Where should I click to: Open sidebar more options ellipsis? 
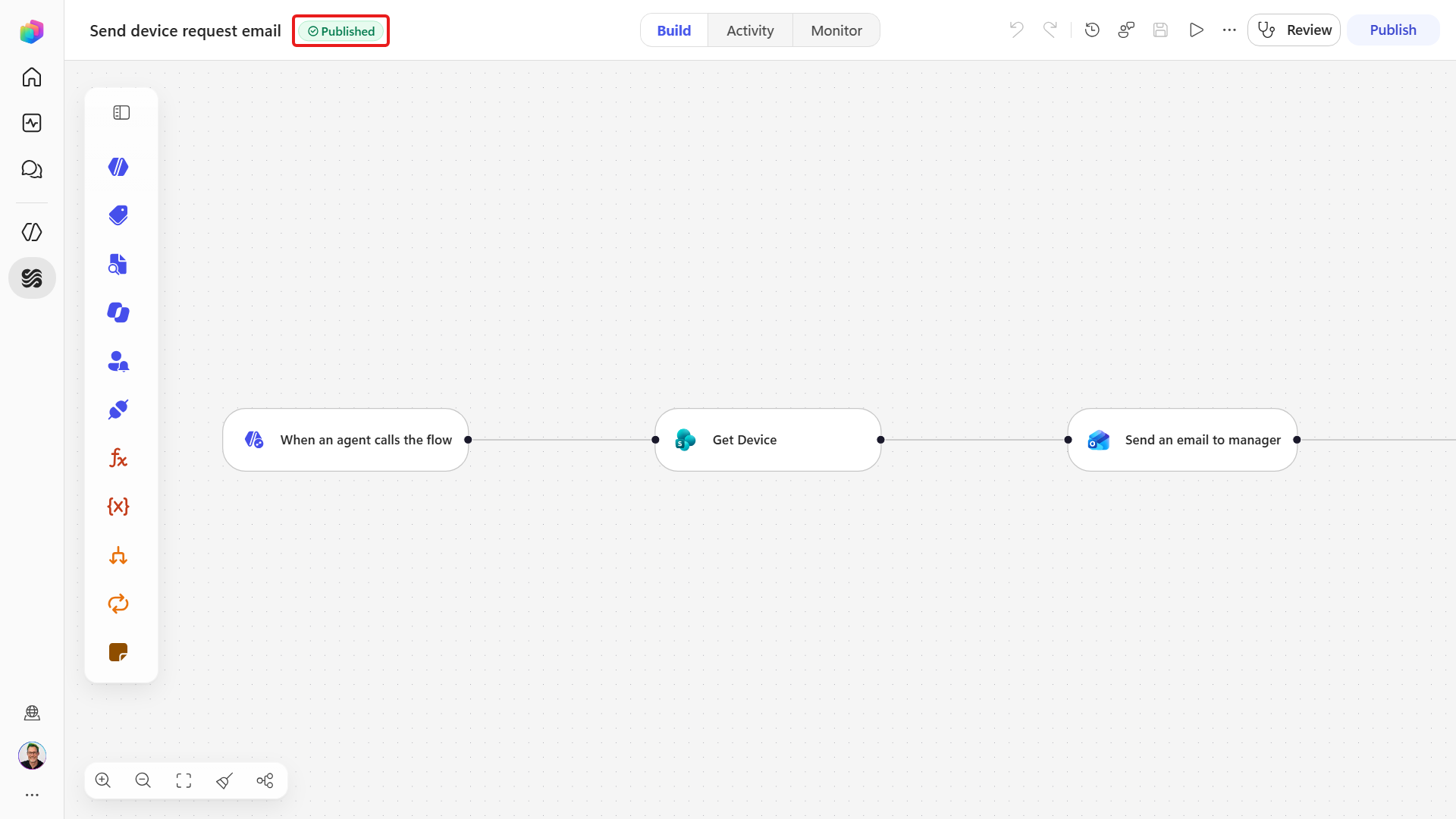coord(32,795)
